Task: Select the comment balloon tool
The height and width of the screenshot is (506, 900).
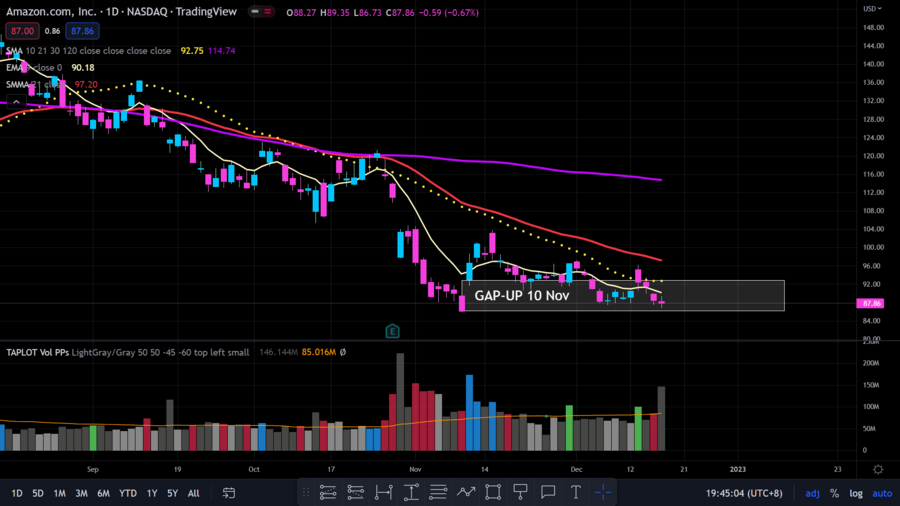Action: coord(548,492)
